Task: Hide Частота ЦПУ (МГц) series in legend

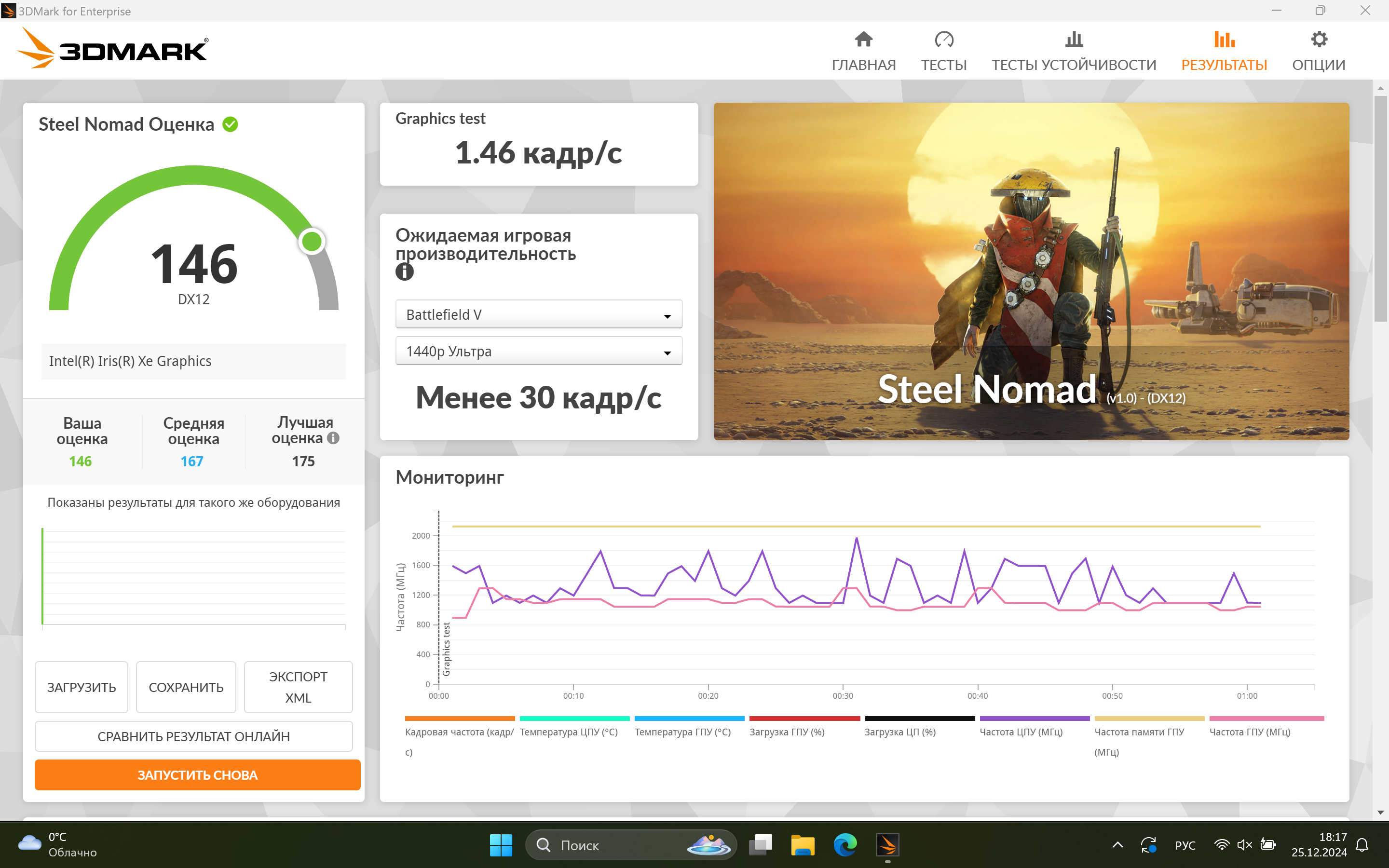Action: [x=1021, y=732]
